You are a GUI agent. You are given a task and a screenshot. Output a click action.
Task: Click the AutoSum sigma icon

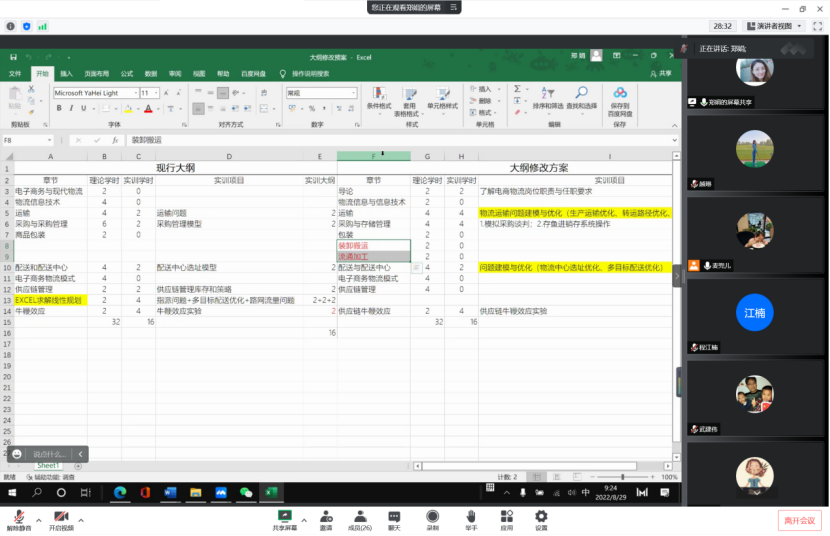click(517, 88)
